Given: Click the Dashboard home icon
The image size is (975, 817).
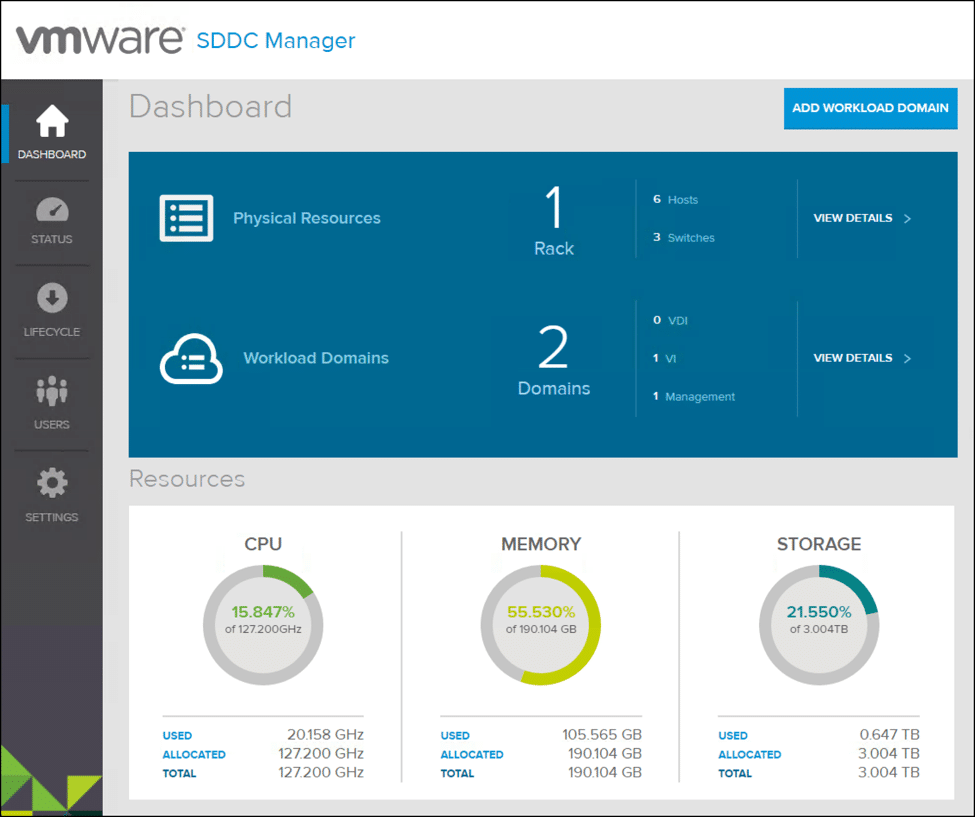Looking at the screenshot, I should 52,122.
